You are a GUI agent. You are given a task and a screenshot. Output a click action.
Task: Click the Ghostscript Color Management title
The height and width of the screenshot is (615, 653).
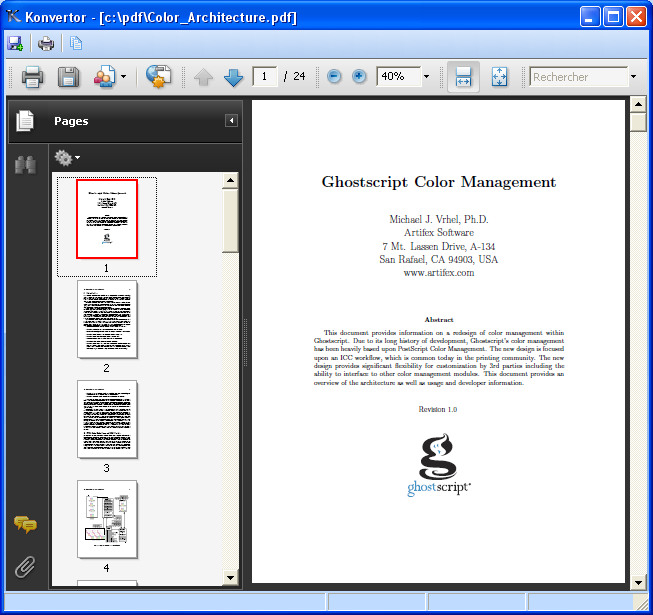tap(439, 182)
